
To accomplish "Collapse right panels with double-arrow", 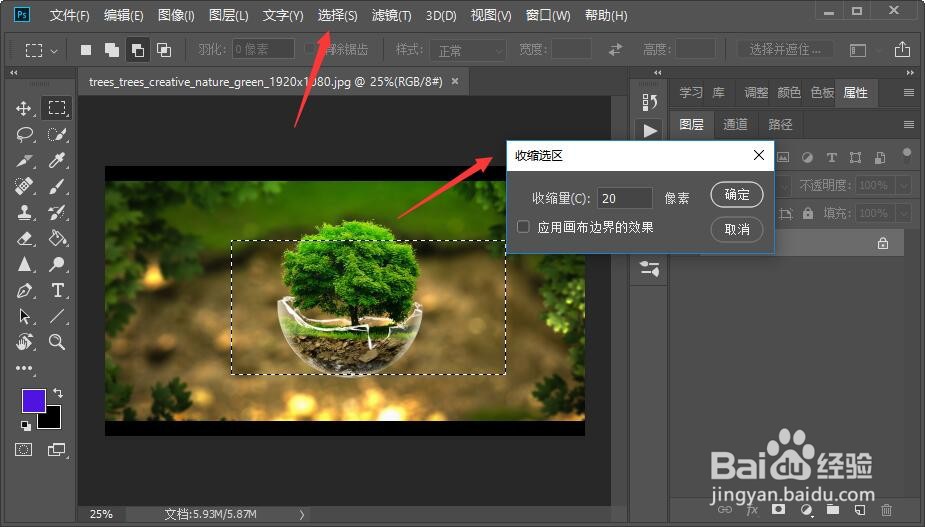I will [910, 73].
